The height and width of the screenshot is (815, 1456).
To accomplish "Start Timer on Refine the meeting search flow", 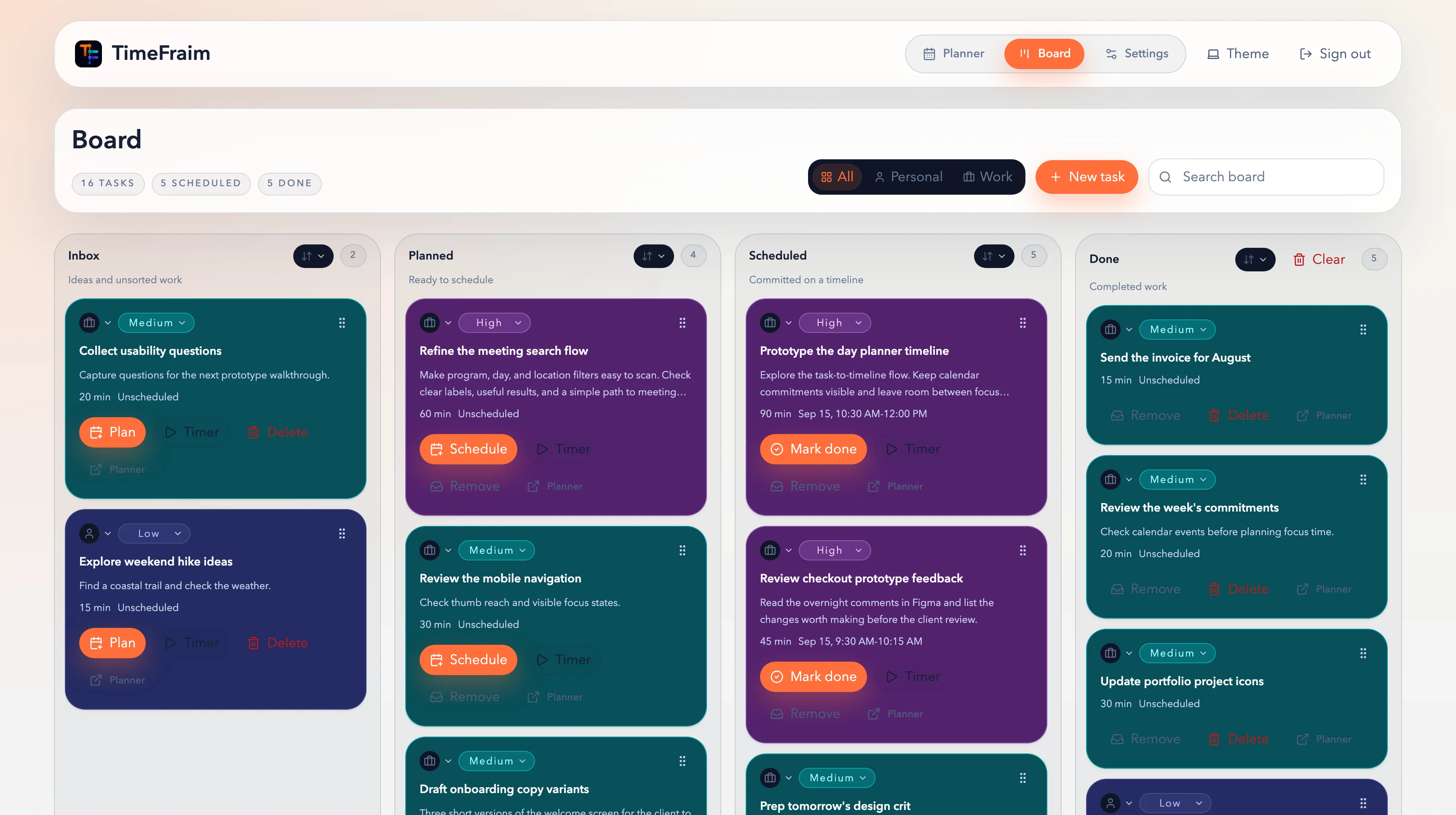I will [x=564, y=449].
